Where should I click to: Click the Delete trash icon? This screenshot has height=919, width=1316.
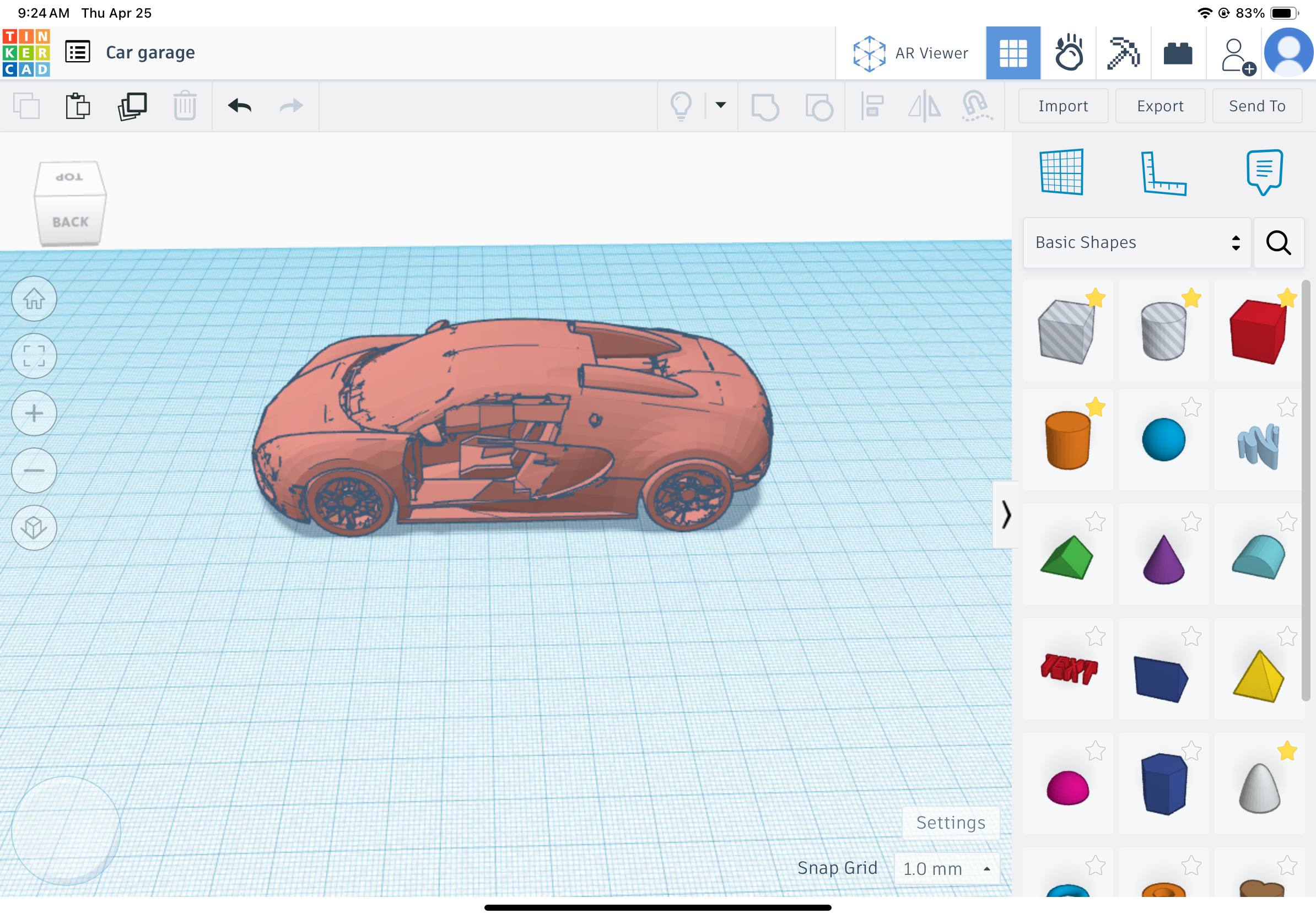click(185, 106)
